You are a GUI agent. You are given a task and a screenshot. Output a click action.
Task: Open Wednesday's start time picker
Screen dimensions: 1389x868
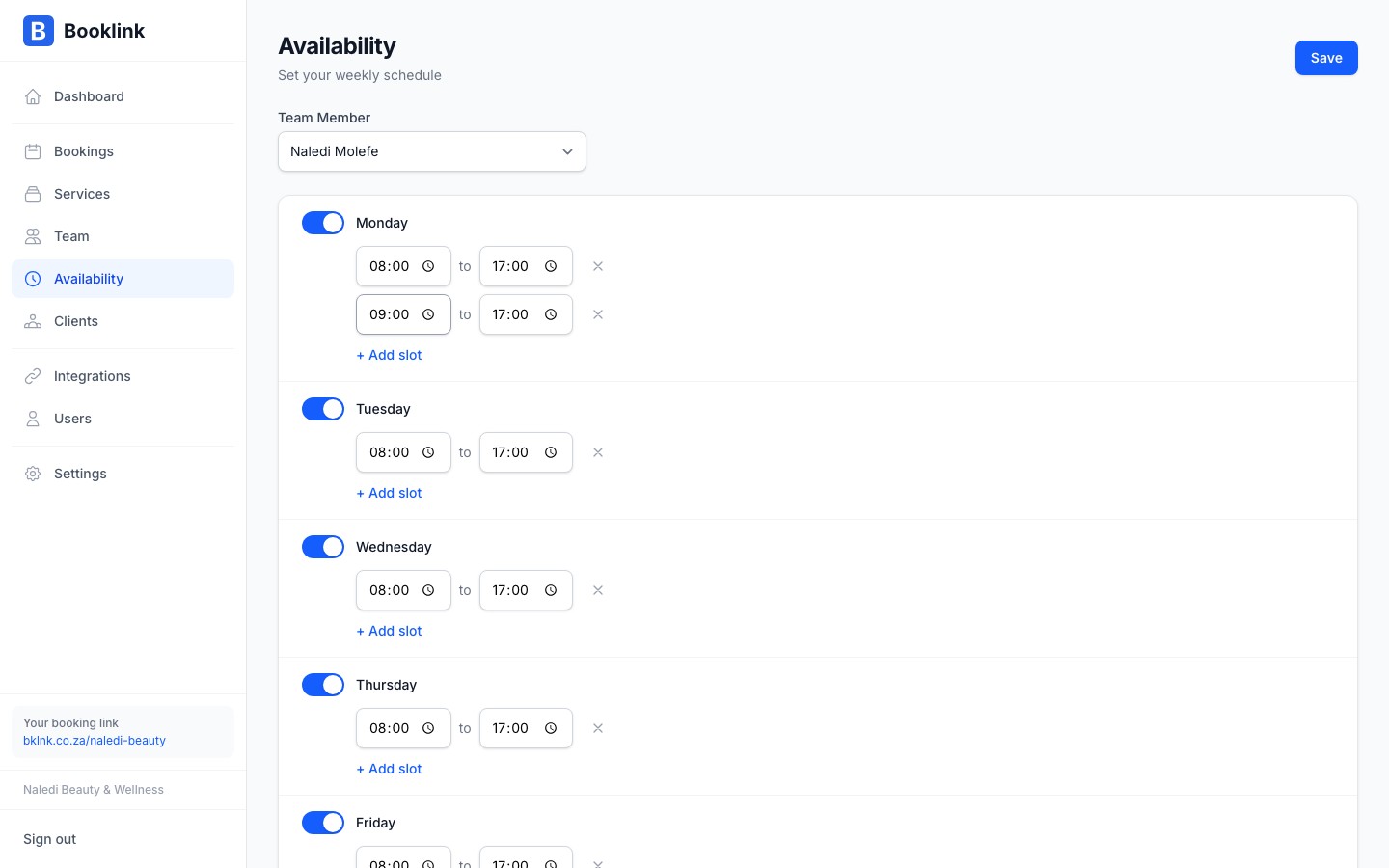click(x=428, y=590)
